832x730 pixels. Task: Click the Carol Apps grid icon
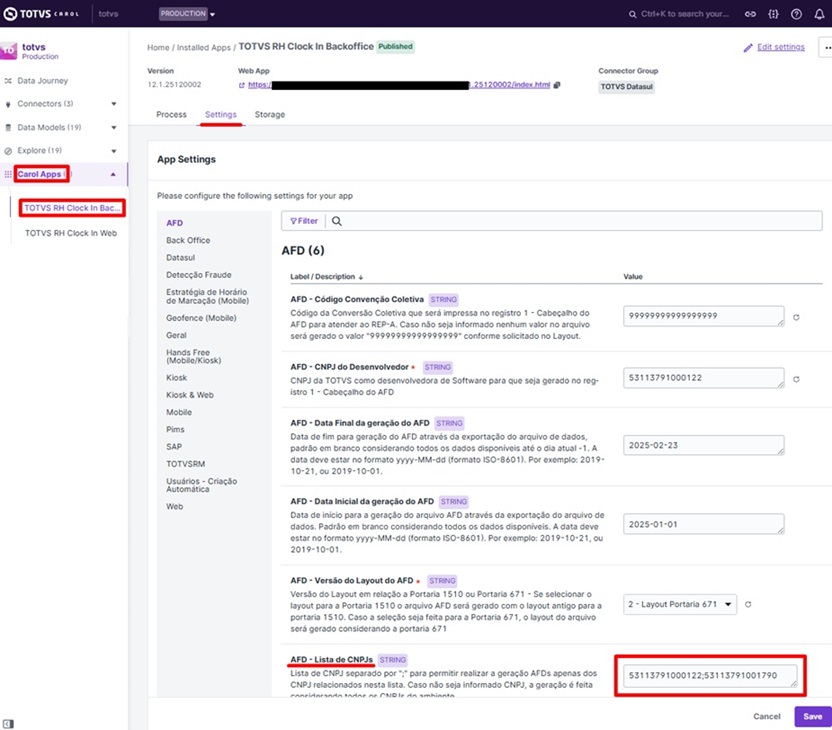click(x=8, y=175)
